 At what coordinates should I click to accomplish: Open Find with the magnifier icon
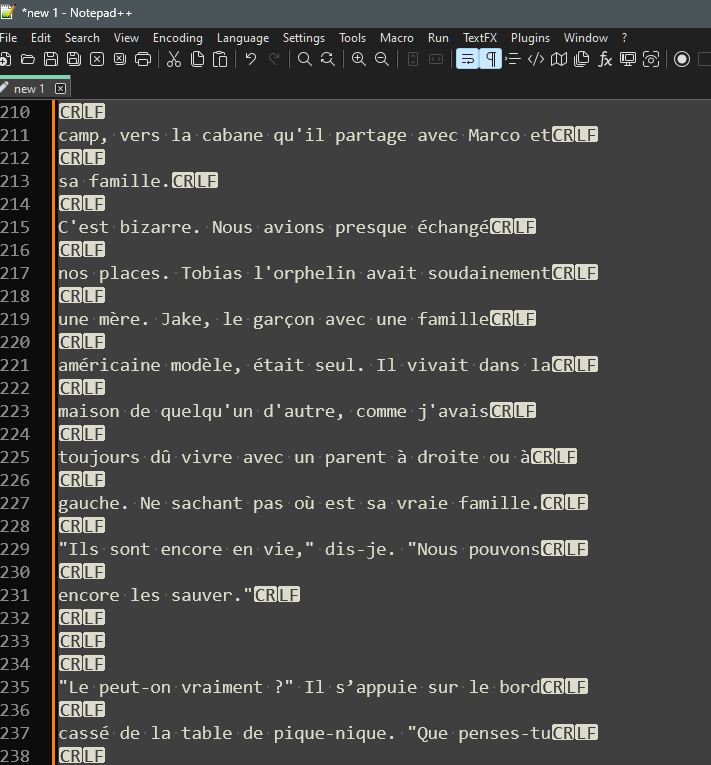click(305, 59)
